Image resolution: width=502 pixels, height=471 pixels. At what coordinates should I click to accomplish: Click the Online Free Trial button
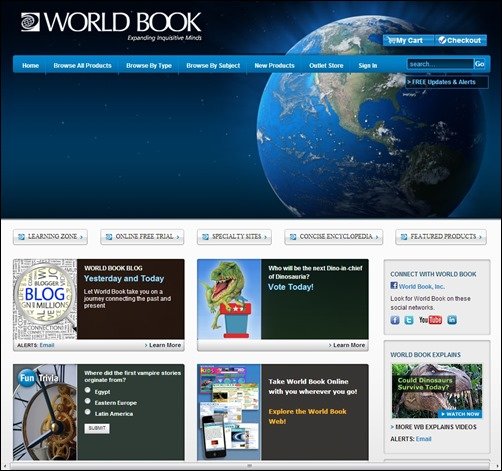(x=142, y=237)
